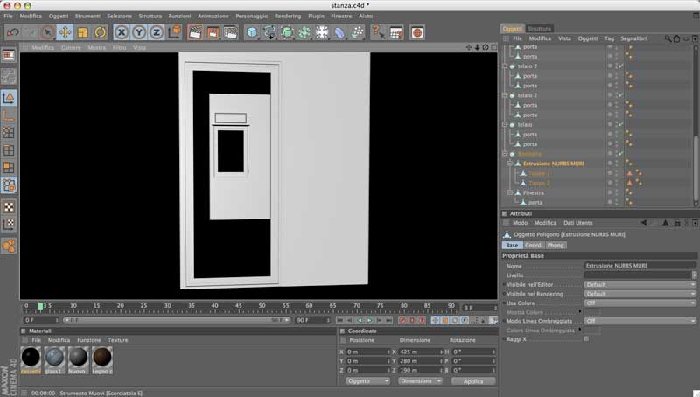Open the Texture menu in Materials panel

[x=118, y=340]
